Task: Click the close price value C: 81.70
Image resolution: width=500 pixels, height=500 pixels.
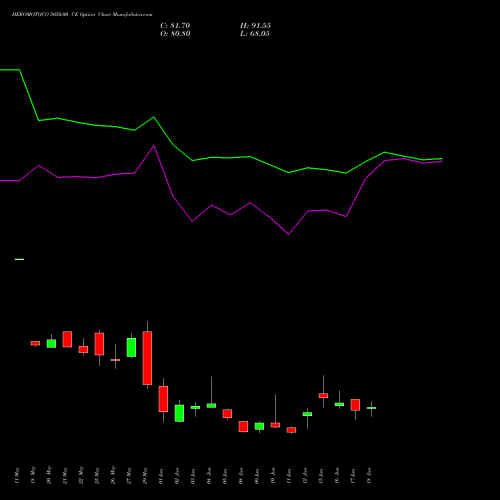Action: tap(175, 26)
